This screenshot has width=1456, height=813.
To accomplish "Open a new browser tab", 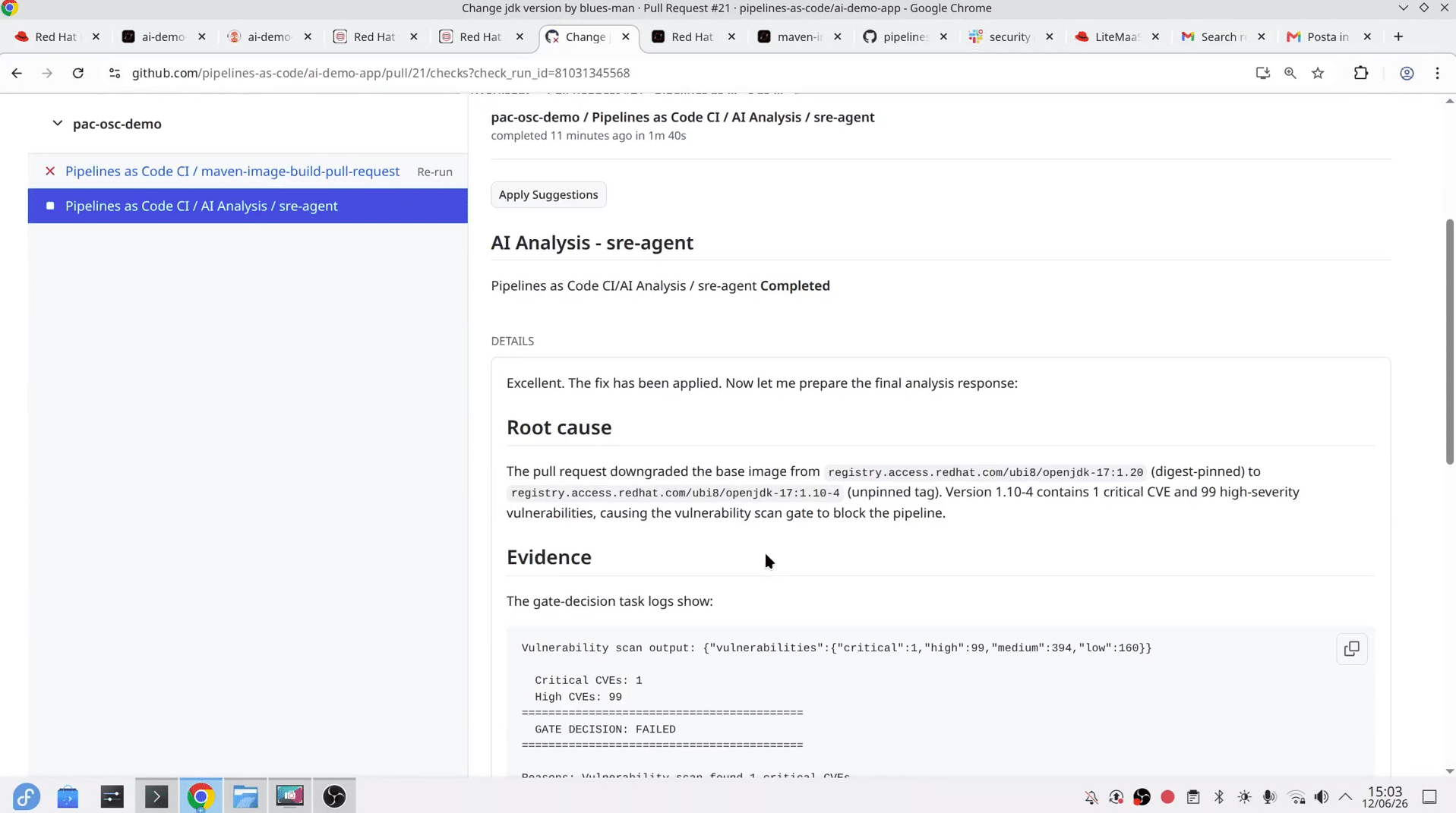I will (1398, 36).
